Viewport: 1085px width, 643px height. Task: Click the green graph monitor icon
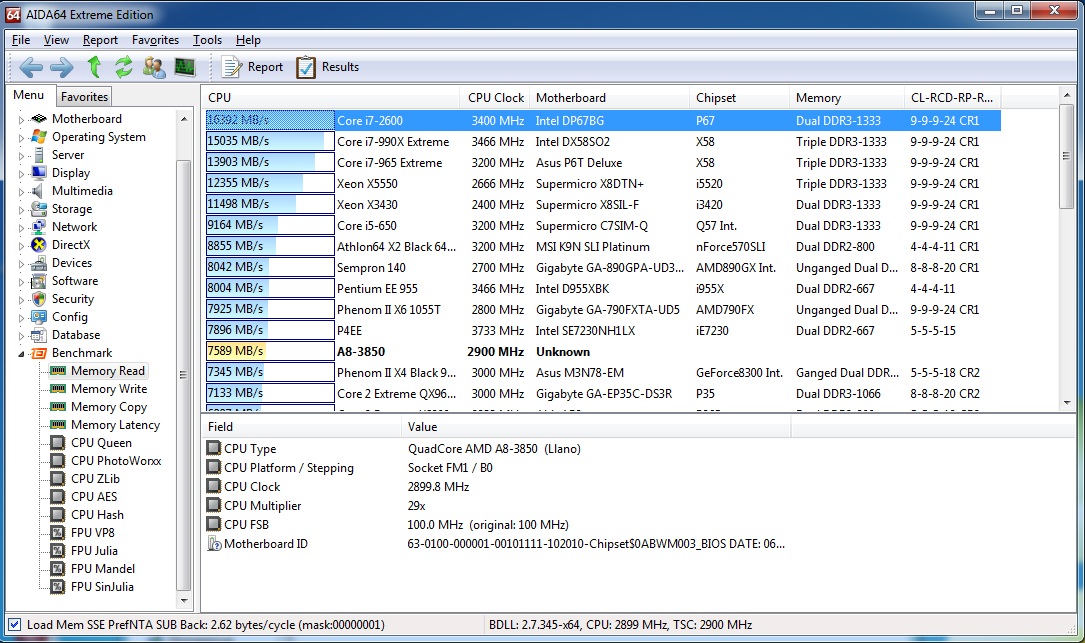[184, 67]
